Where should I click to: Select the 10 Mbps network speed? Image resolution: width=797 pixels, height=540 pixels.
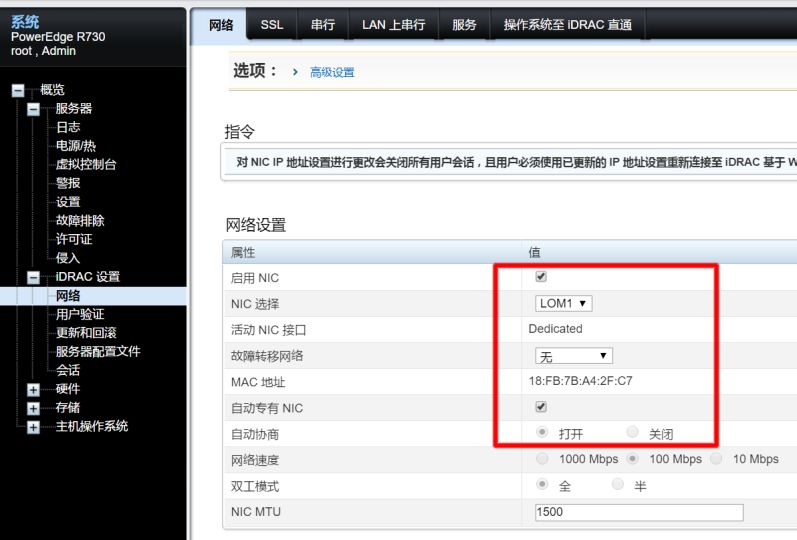(716, 459)
